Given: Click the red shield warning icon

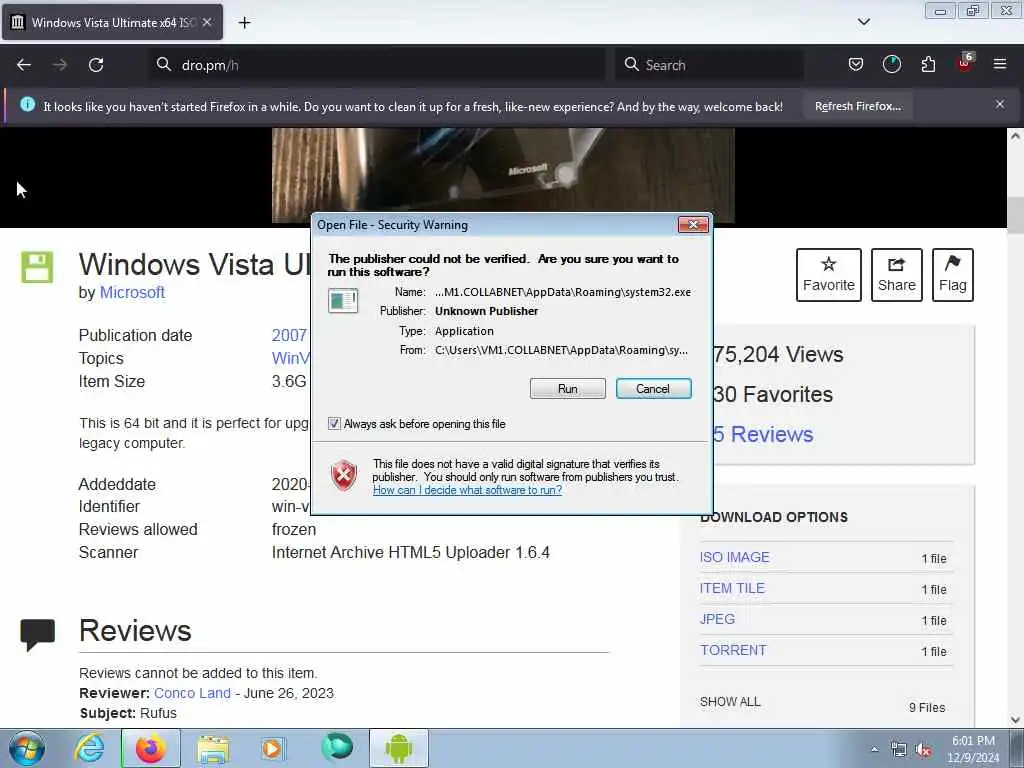Looking at the screenshot, I should coord(344,475).
